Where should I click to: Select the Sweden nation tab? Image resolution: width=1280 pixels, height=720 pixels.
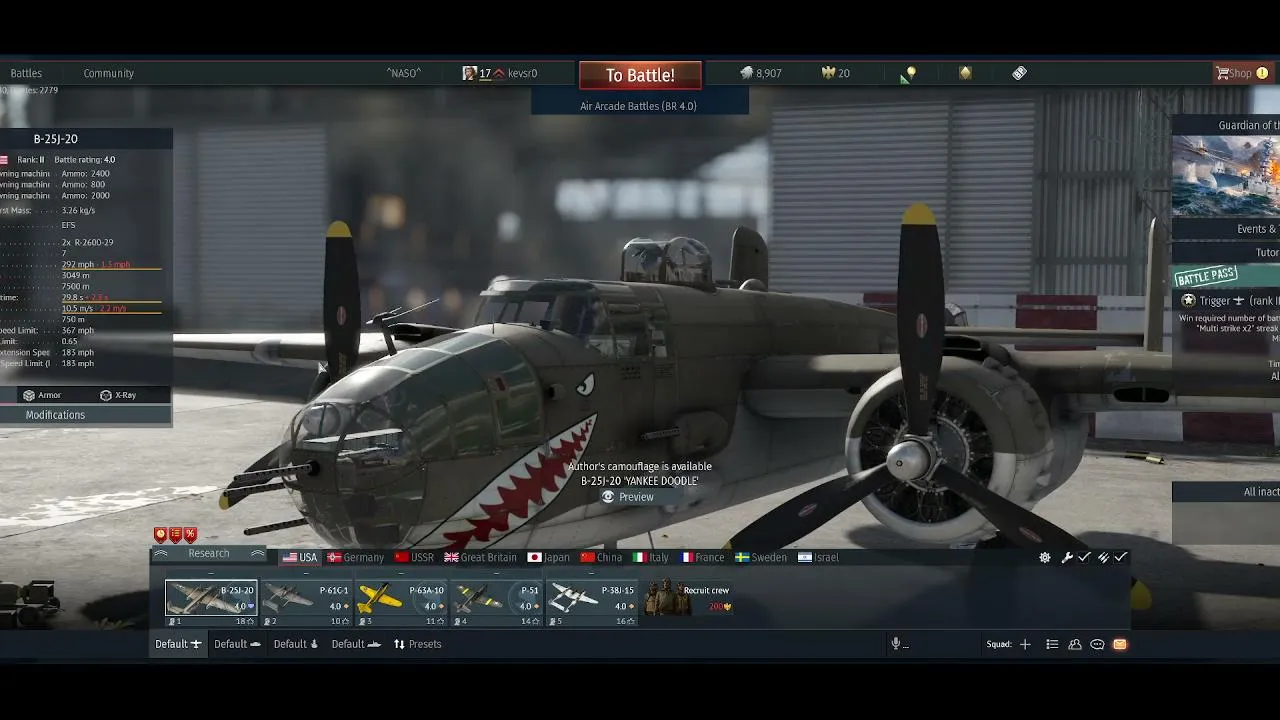761,558
